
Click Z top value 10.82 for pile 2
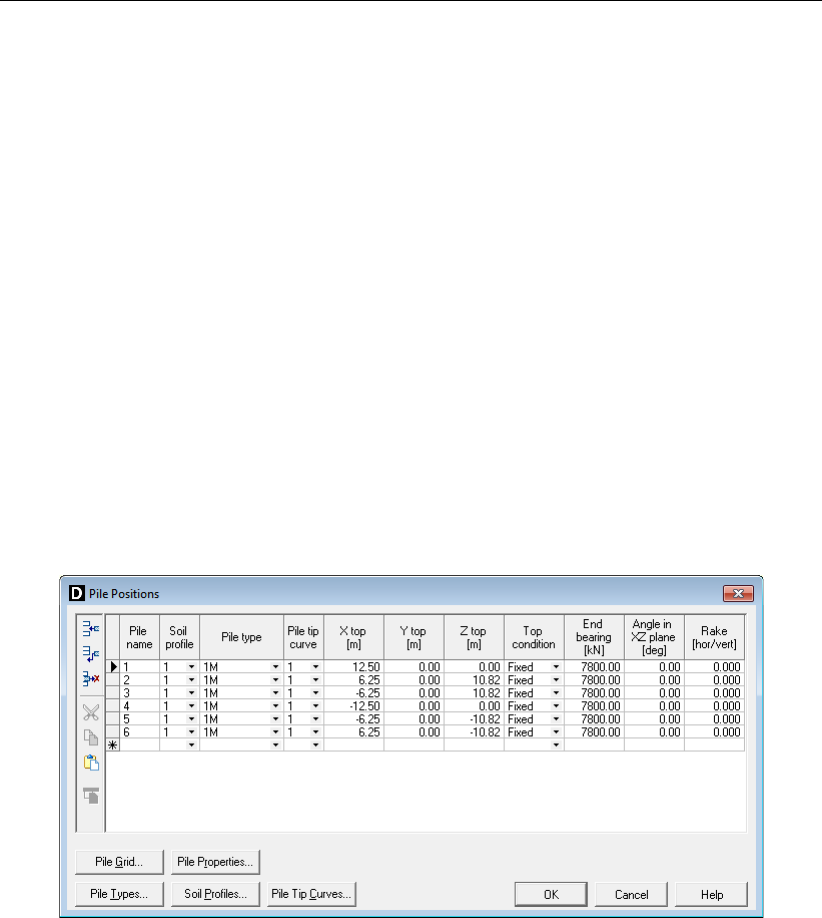474,680
